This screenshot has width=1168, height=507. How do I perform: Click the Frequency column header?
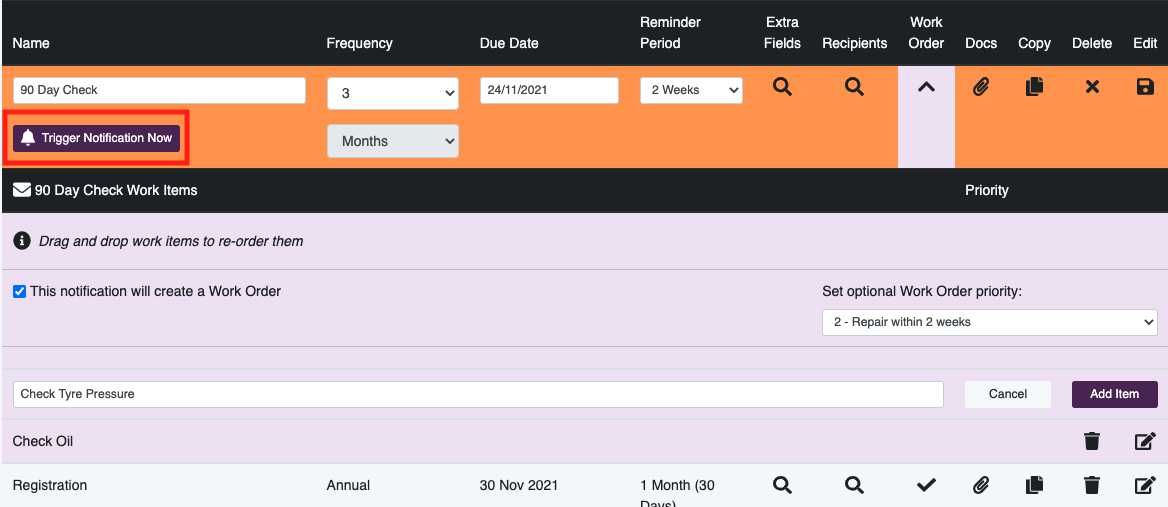359,43
